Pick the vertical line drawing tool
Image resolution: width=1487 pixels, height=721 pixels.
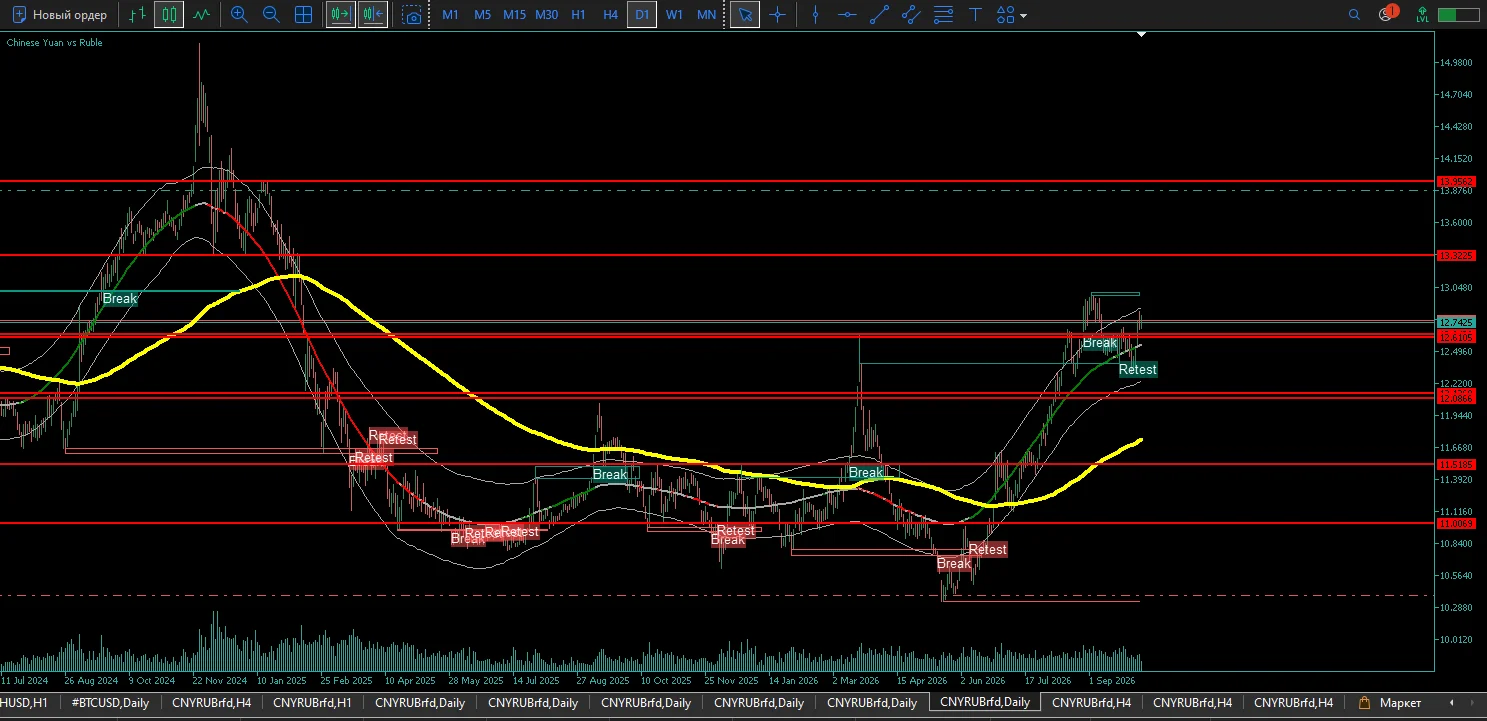point(816,15)
